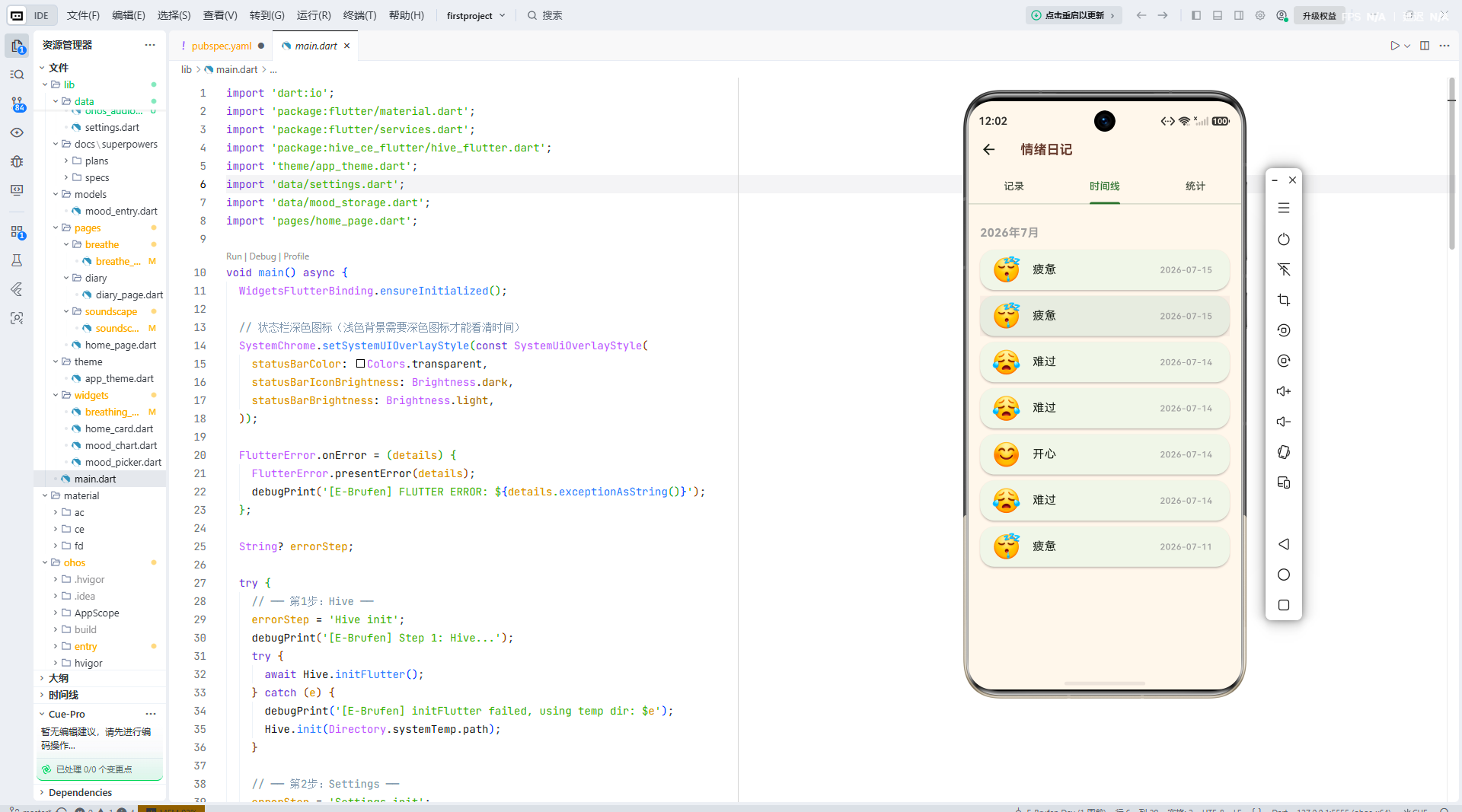This screenshot has height=812, width=1462.
Task: Open the Explorer files icon in activity bar
Action: click(17, 46)
